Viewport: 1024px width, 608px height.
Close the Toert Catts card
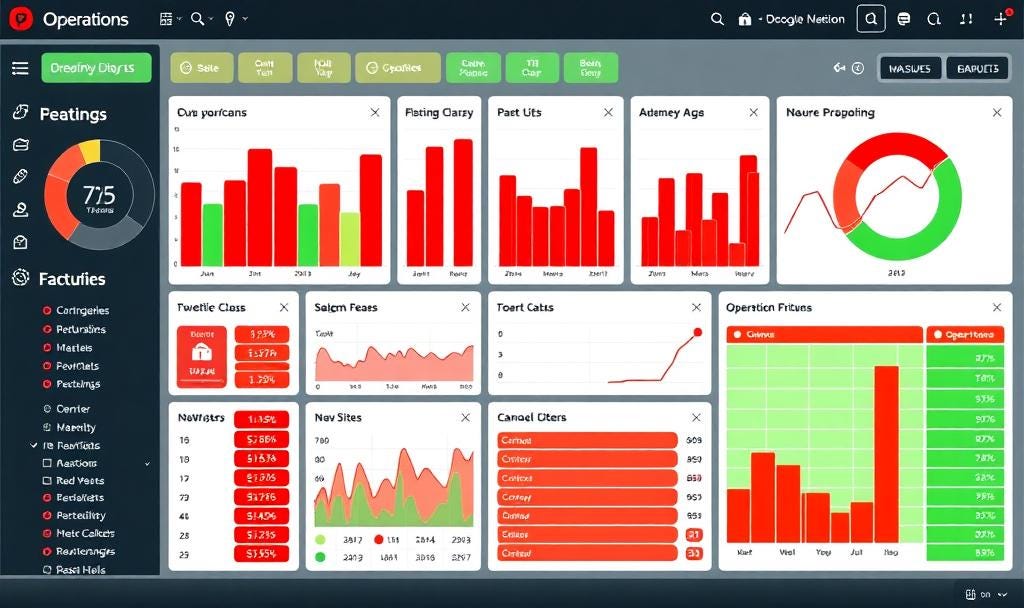click(696, 307)
